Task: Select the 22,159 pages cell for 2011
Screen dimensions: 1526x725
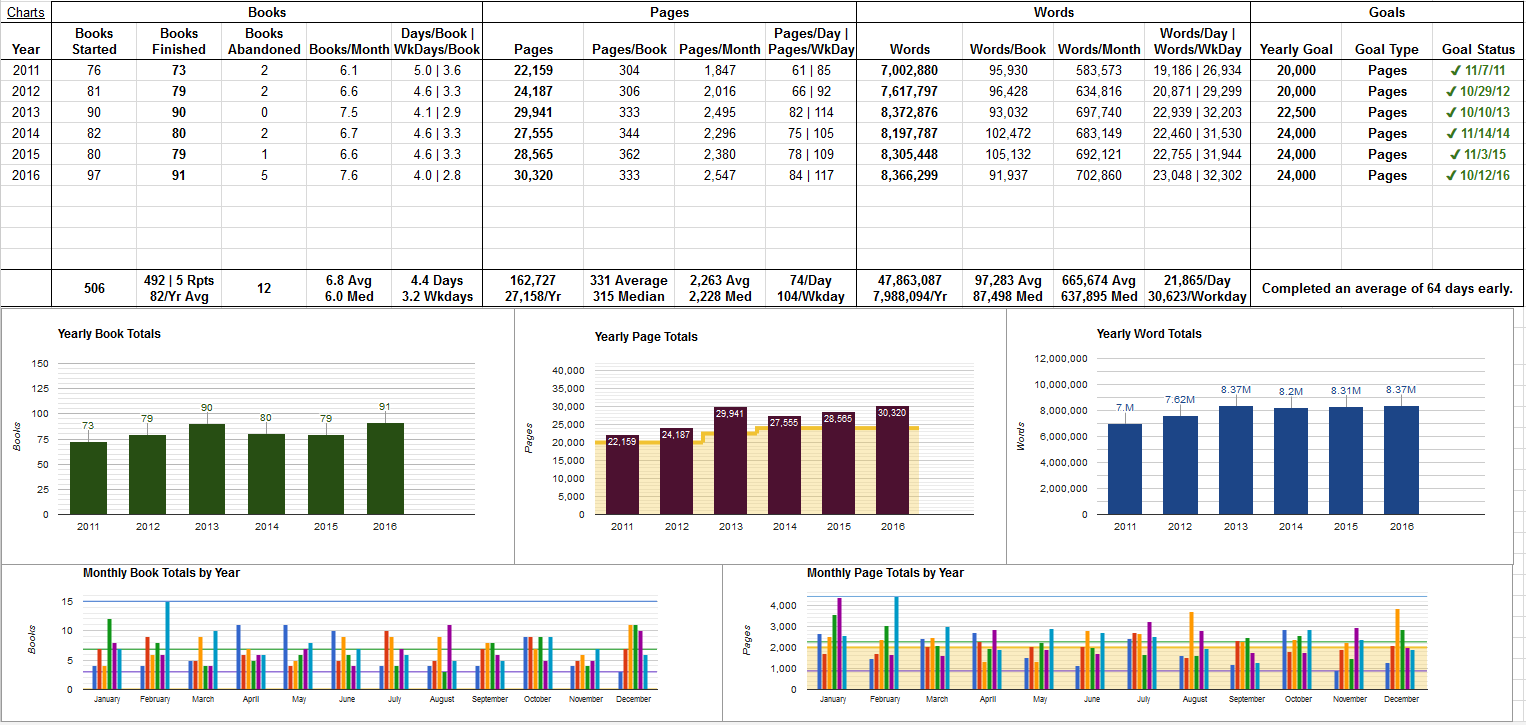Action: point(533,70)
